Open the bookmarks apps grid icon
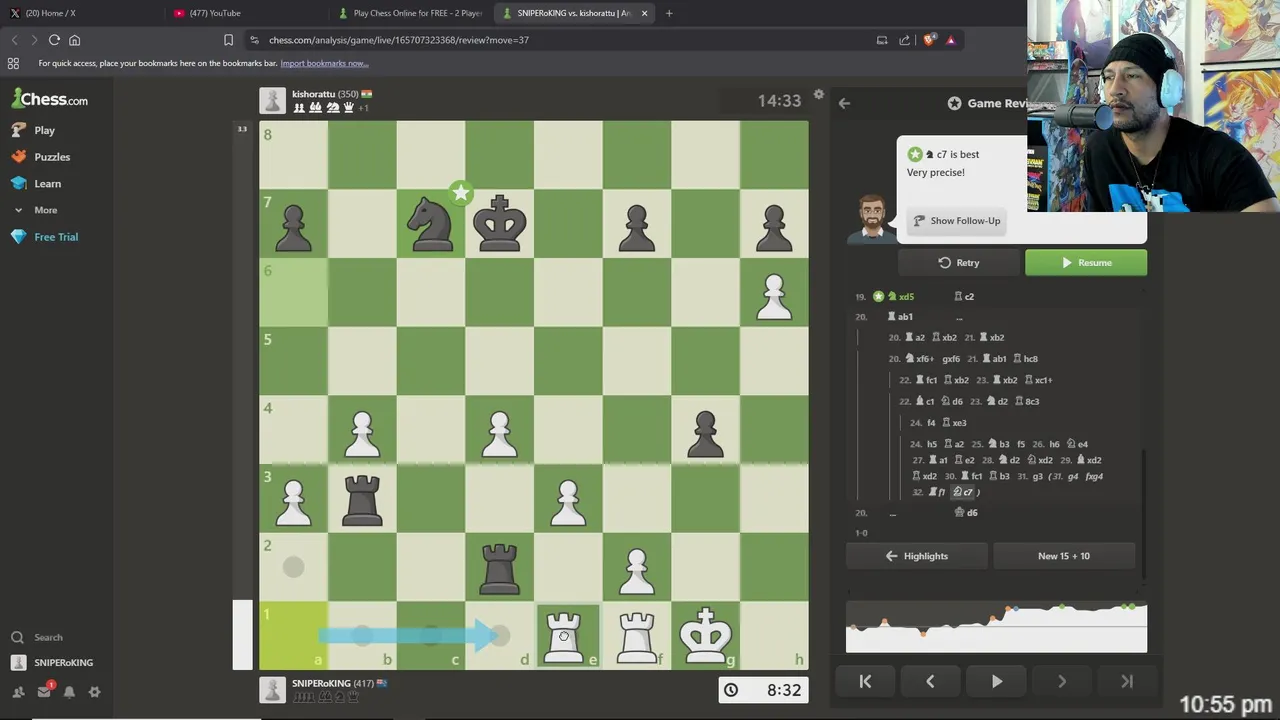Viewport: 1280px width, 720px height. tap(13, 63)
